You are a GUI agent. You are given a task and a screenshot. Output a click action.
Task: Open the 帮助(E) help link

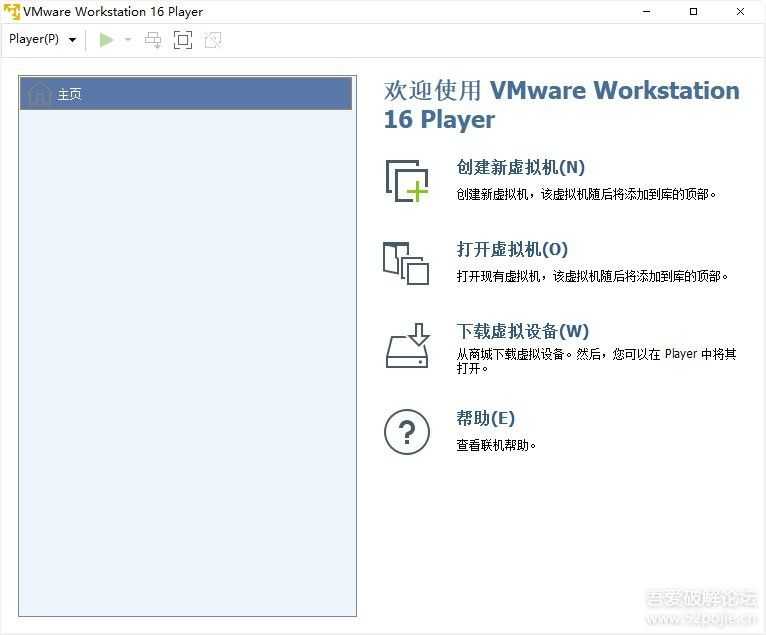click(485, 419)
